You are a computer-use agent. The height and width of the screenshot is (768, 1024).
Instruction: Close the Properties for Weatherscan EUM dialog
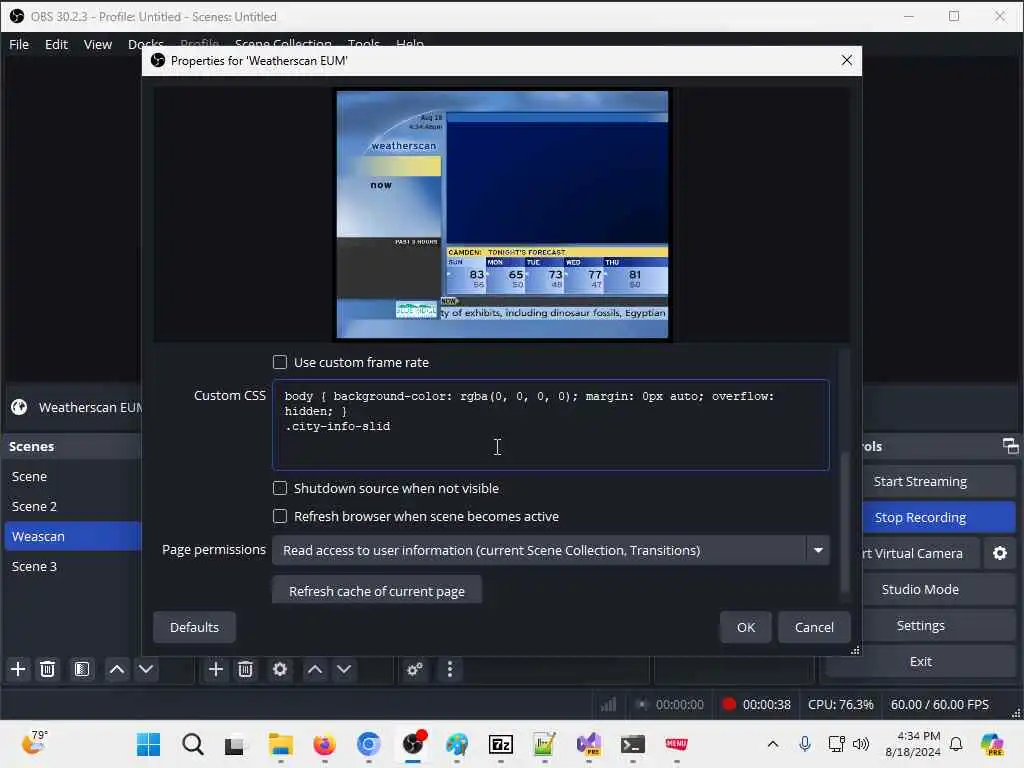point(846,60)
